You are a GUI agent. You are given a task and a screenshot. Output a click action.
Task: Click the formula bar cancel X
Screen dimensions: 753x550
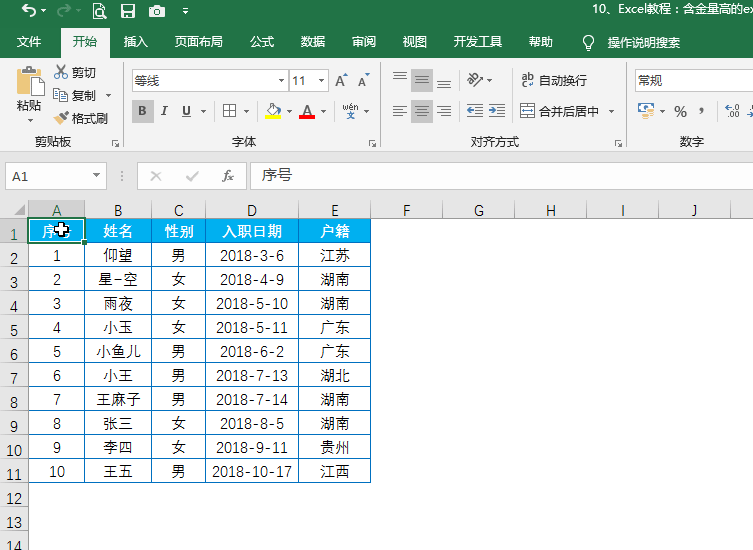tap(156, 176)
